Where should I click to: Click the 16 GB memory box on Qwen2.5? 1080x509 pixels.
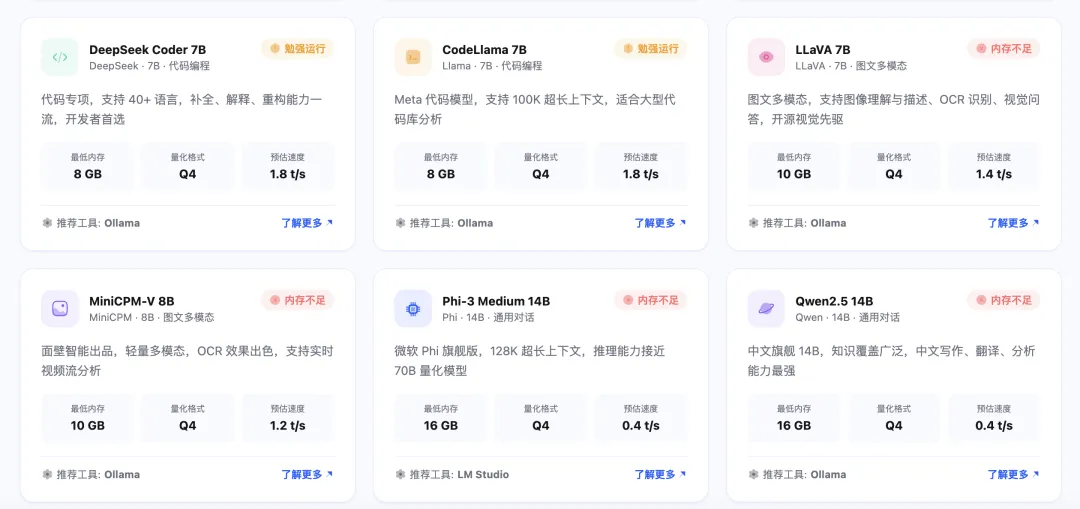pos(794,417)
